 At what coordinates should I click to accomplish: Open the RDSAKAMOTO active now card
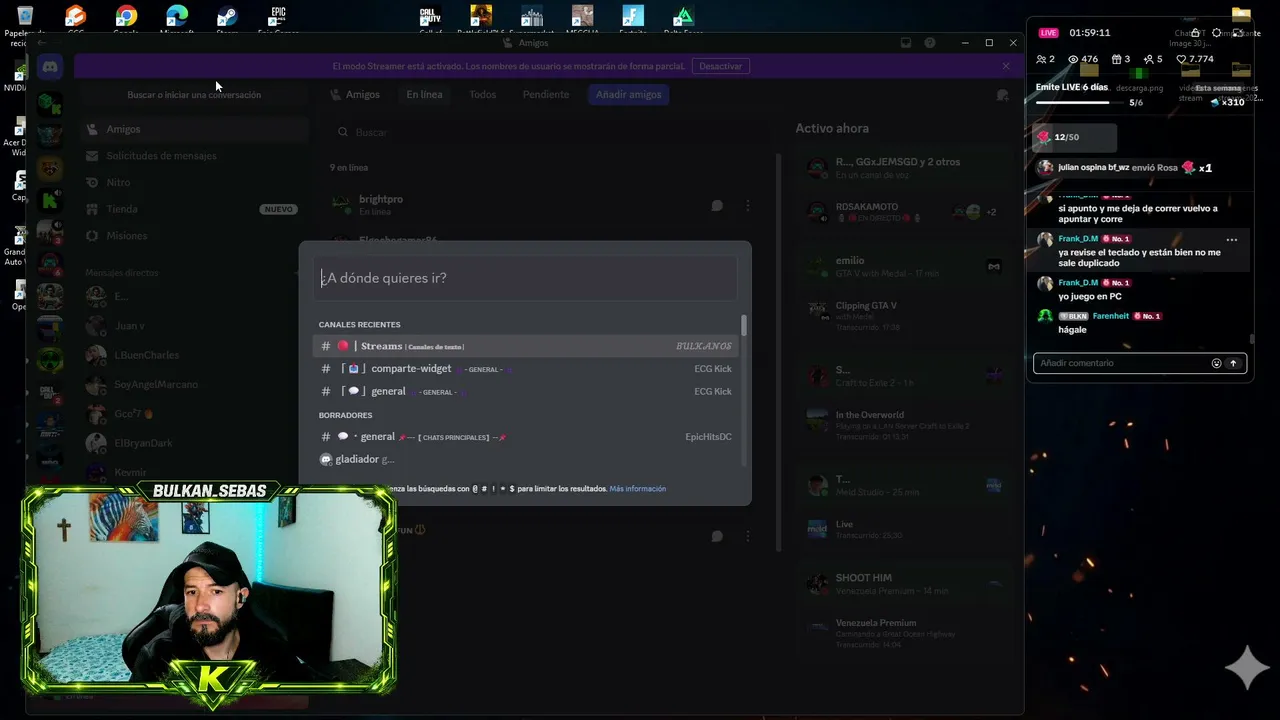pos(903,211)
